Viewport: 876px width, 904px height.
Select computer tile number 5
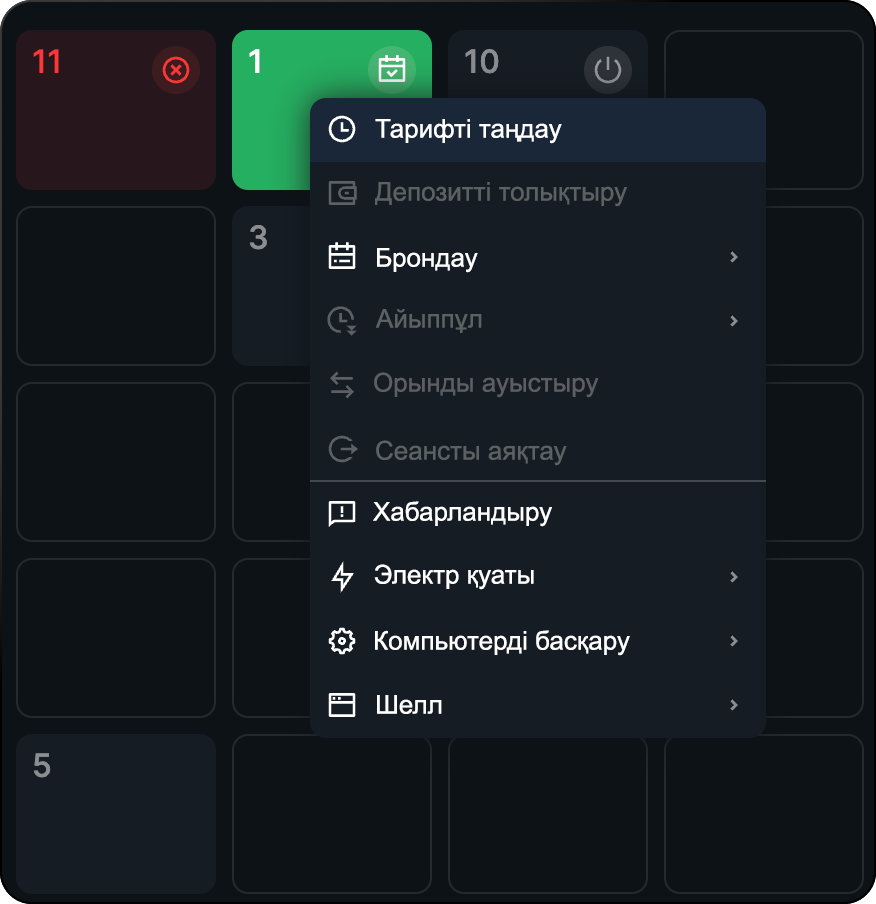(116, 814)
